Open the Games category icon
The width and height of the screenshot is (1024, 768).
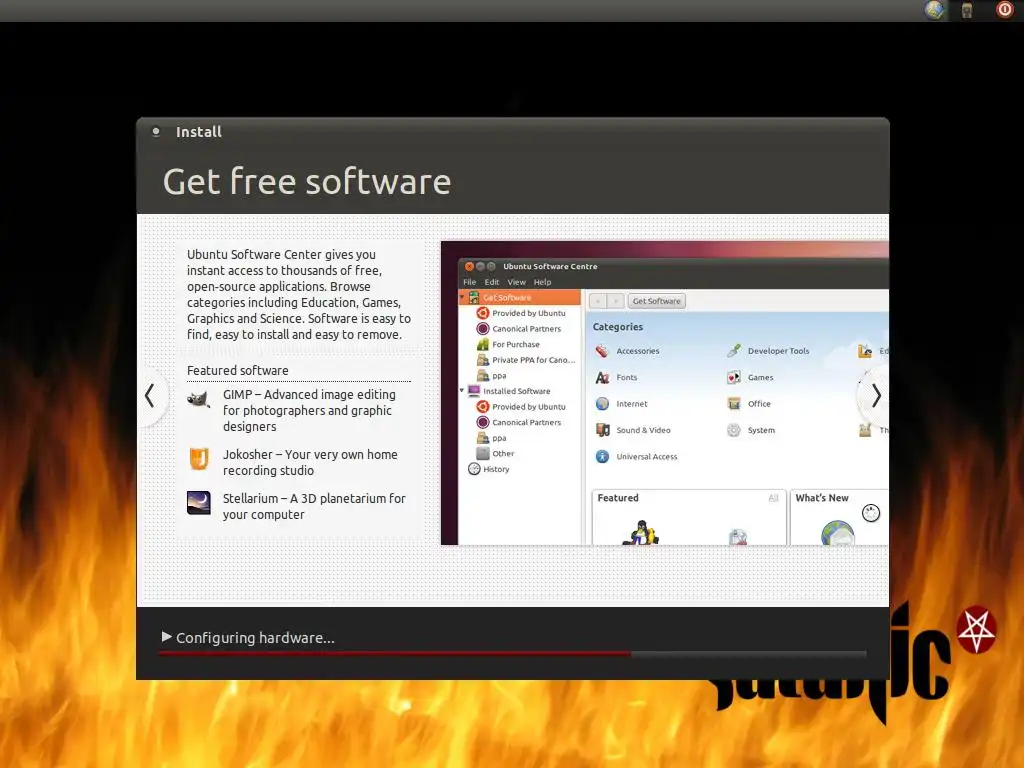734,377
